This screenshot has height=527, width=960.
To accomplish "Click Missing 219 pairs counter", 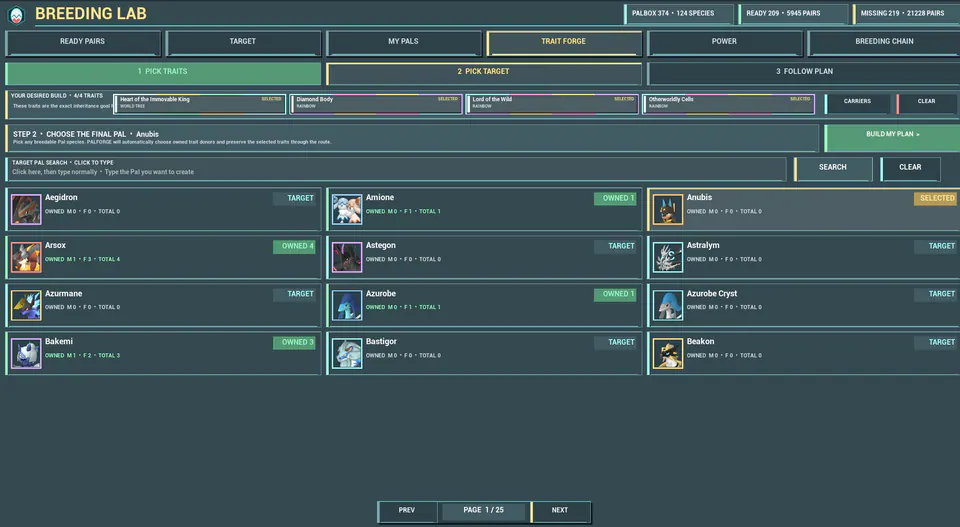I will tap(906, 13).
